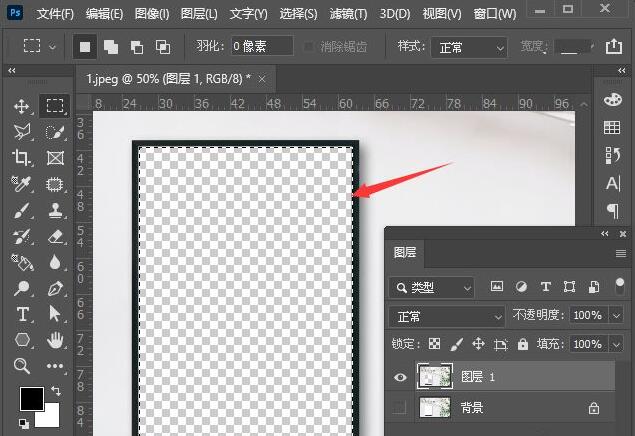This screenshot has height=436, width=635.
Task: Choose Subtract from selection mode
Action: tap(137, 47)
